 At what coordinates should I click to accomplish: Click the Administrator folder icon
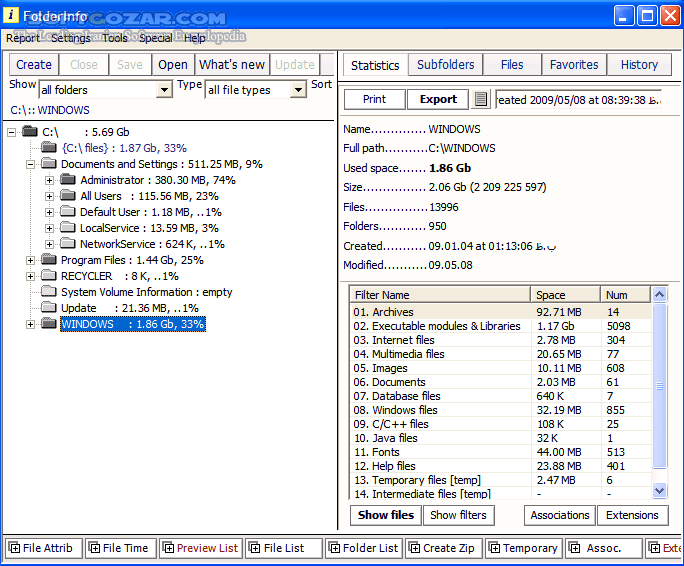pos(68,180)
